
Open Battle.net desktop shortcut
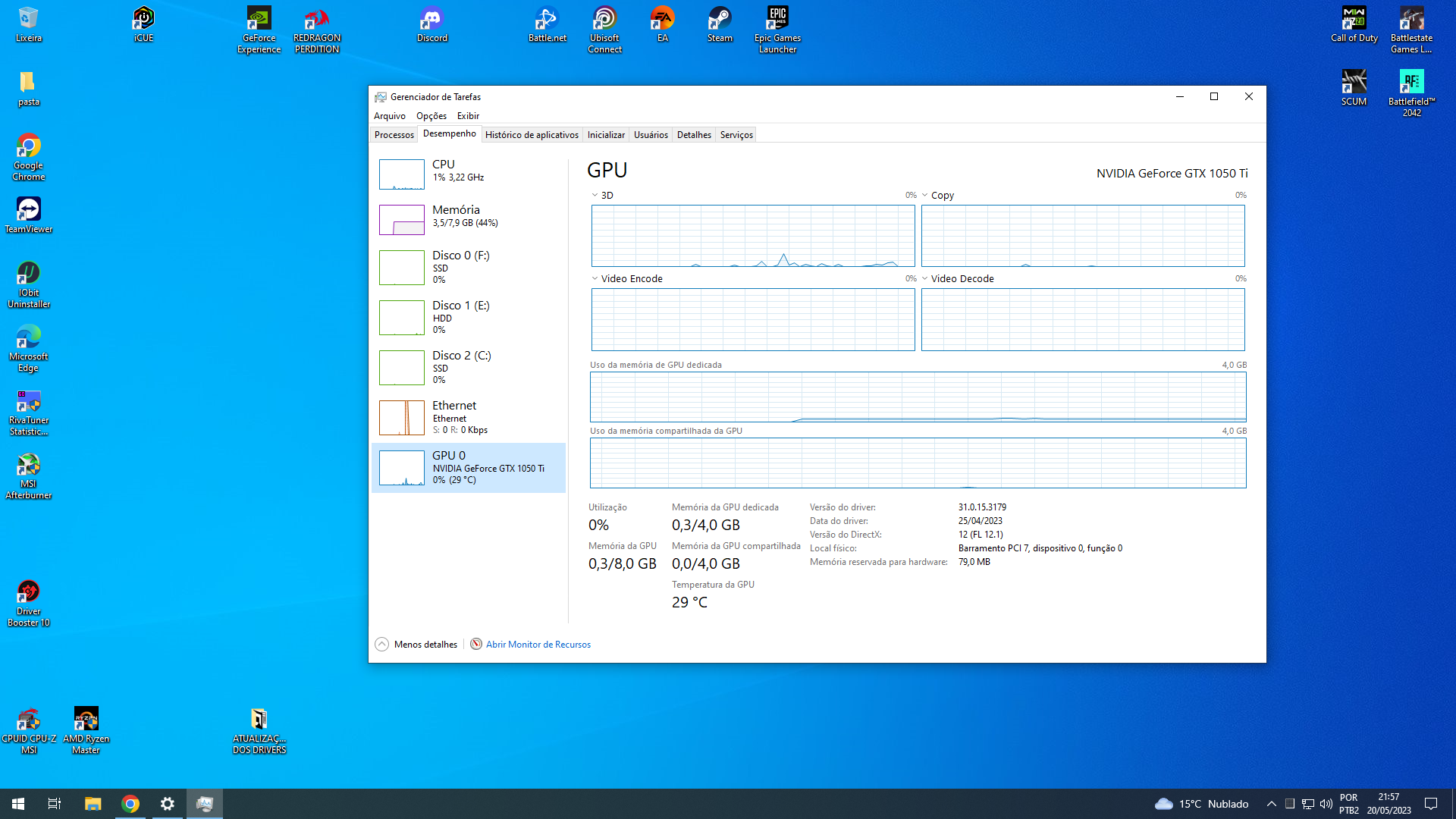click(547, 24)
